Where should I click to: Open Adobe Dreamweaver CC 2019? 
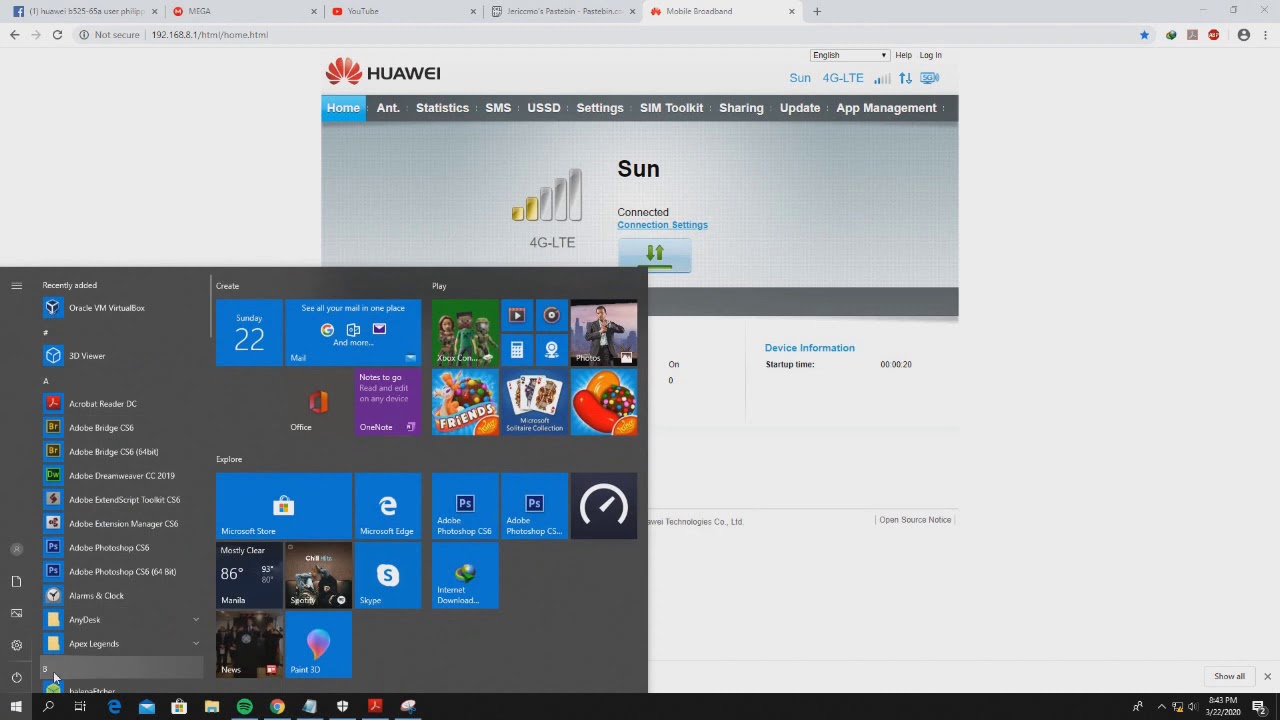tap(122, 476)
